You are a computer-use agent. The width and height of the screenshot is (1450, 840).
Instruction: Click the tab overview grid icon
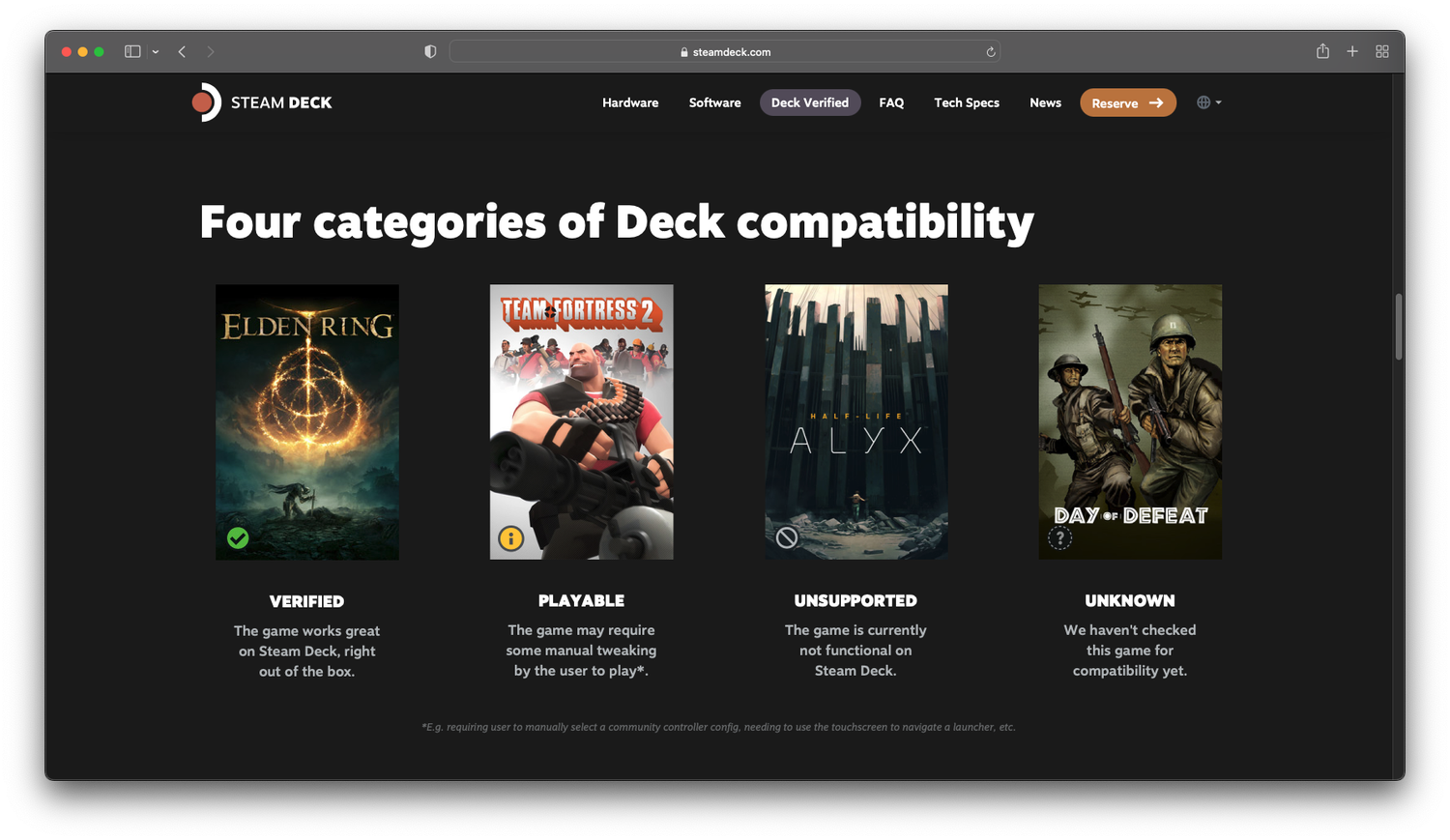pos(1381,51)
